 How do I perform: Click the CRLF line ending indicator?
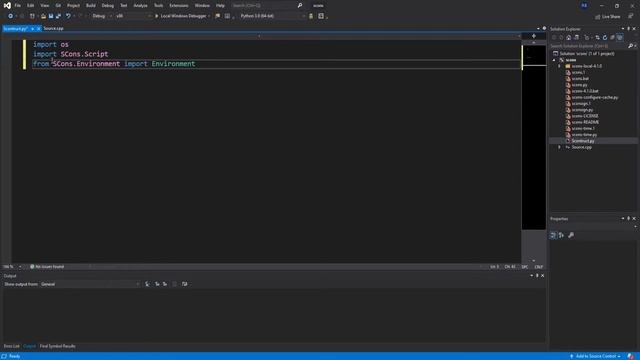click(539, 267)
